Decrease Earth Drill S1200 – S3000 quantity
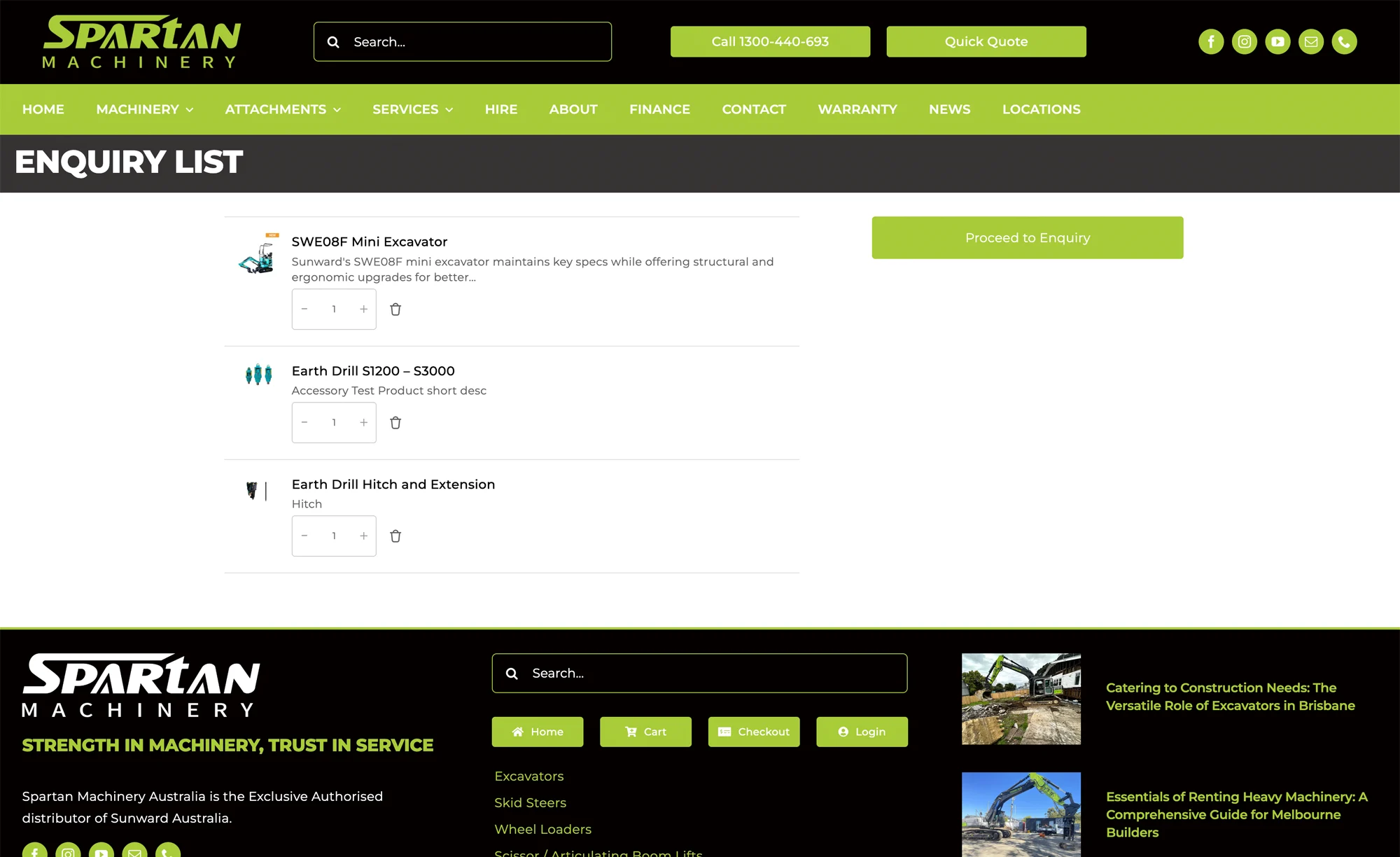This screenshot has width=1400, height=857. click(x=304, y=422)
